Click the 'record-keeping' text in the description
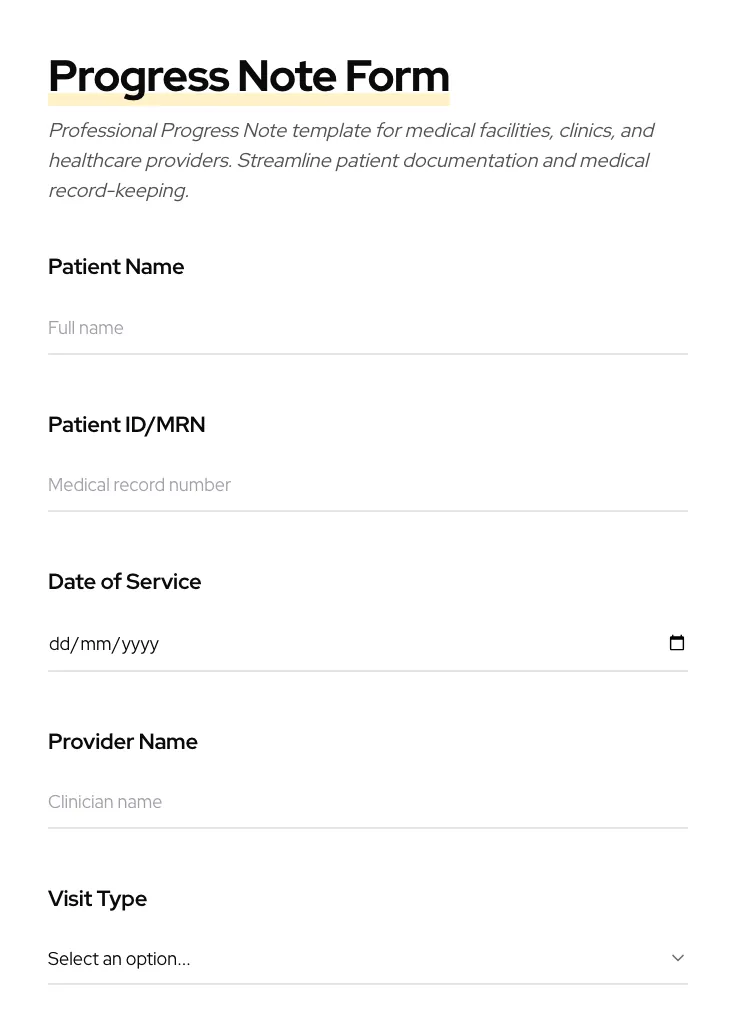Viewport: 736px width, 1024px height. (117, 191)
